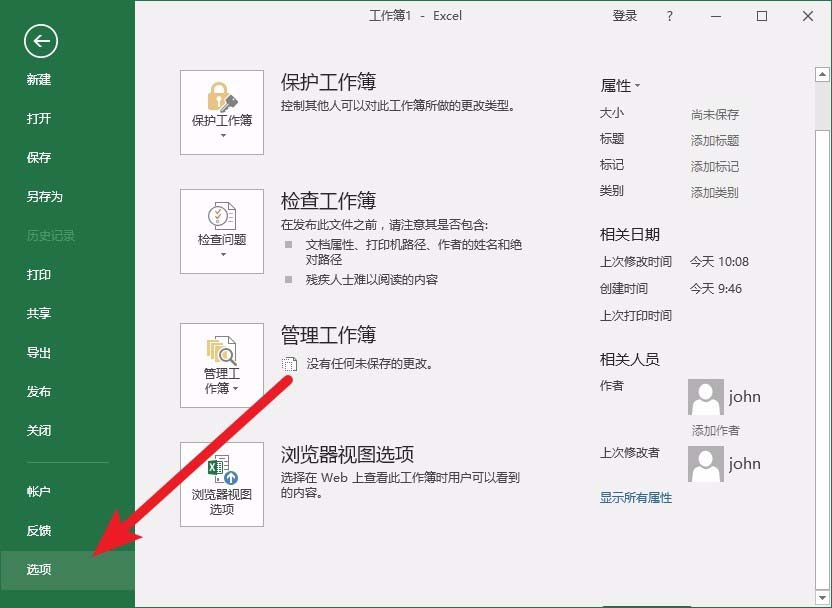Screen dimensions: 832x608
Task: Select 保存 in the sidebar
Action: coord(39,158)
